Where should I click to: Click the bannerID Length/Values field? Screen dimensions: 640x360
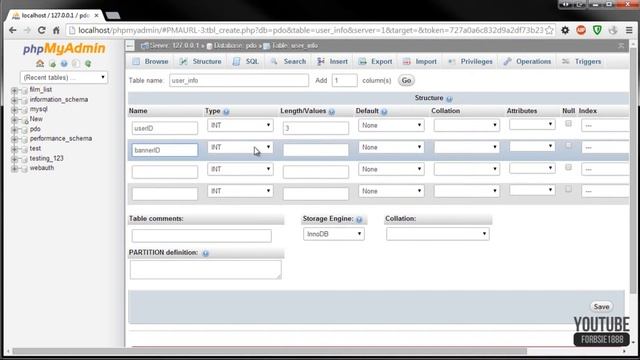(x=316, y=150)
